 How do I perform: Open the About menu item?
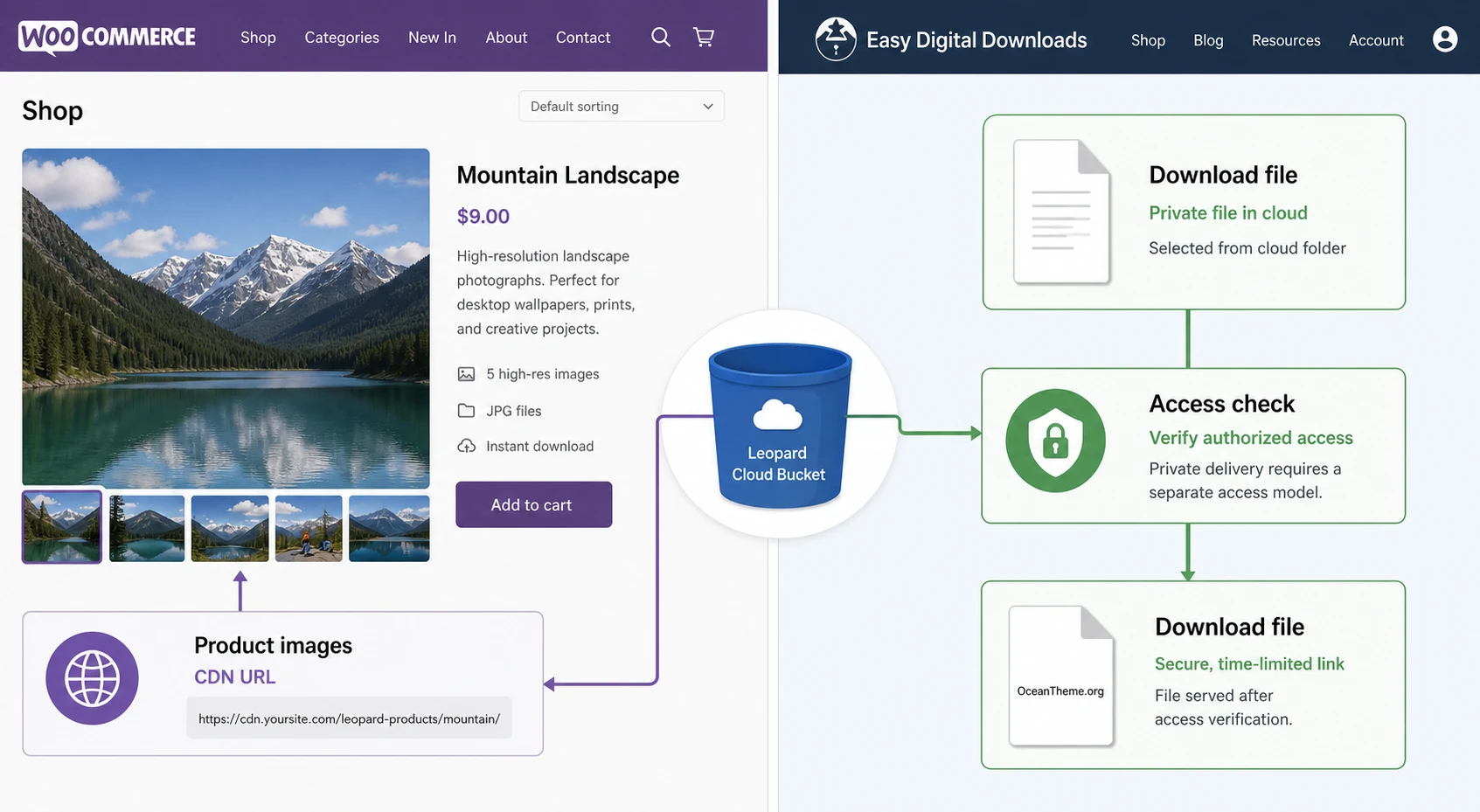tap(506, 38)
